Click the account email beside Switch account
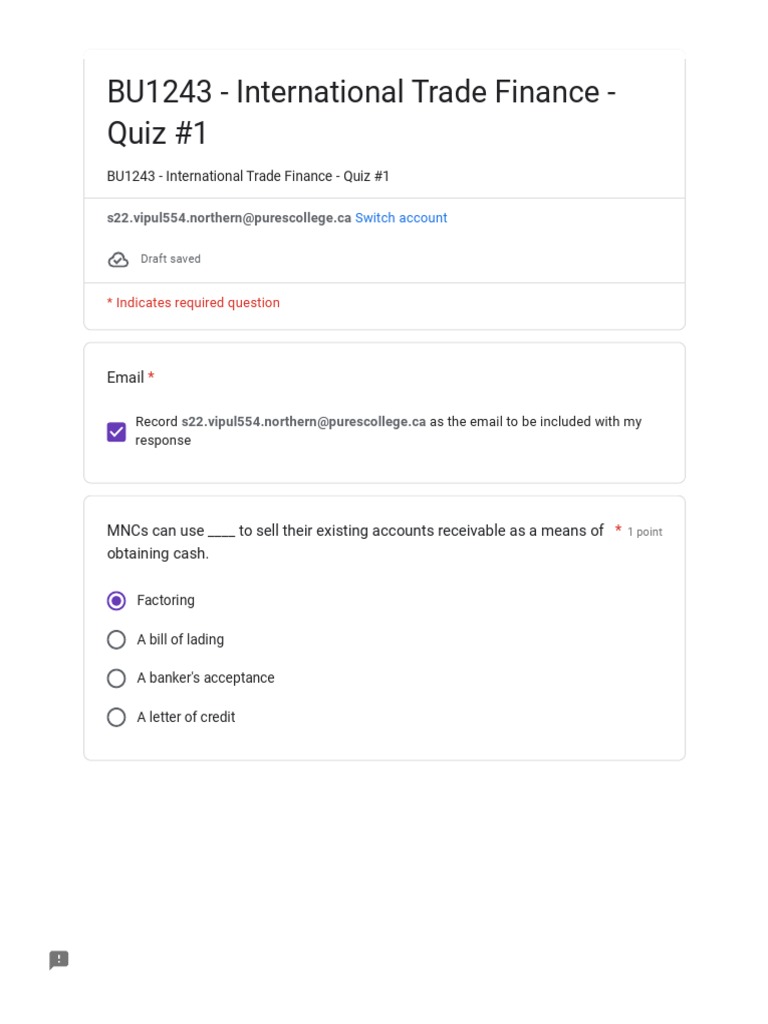768x1024 pixels. 229,218
